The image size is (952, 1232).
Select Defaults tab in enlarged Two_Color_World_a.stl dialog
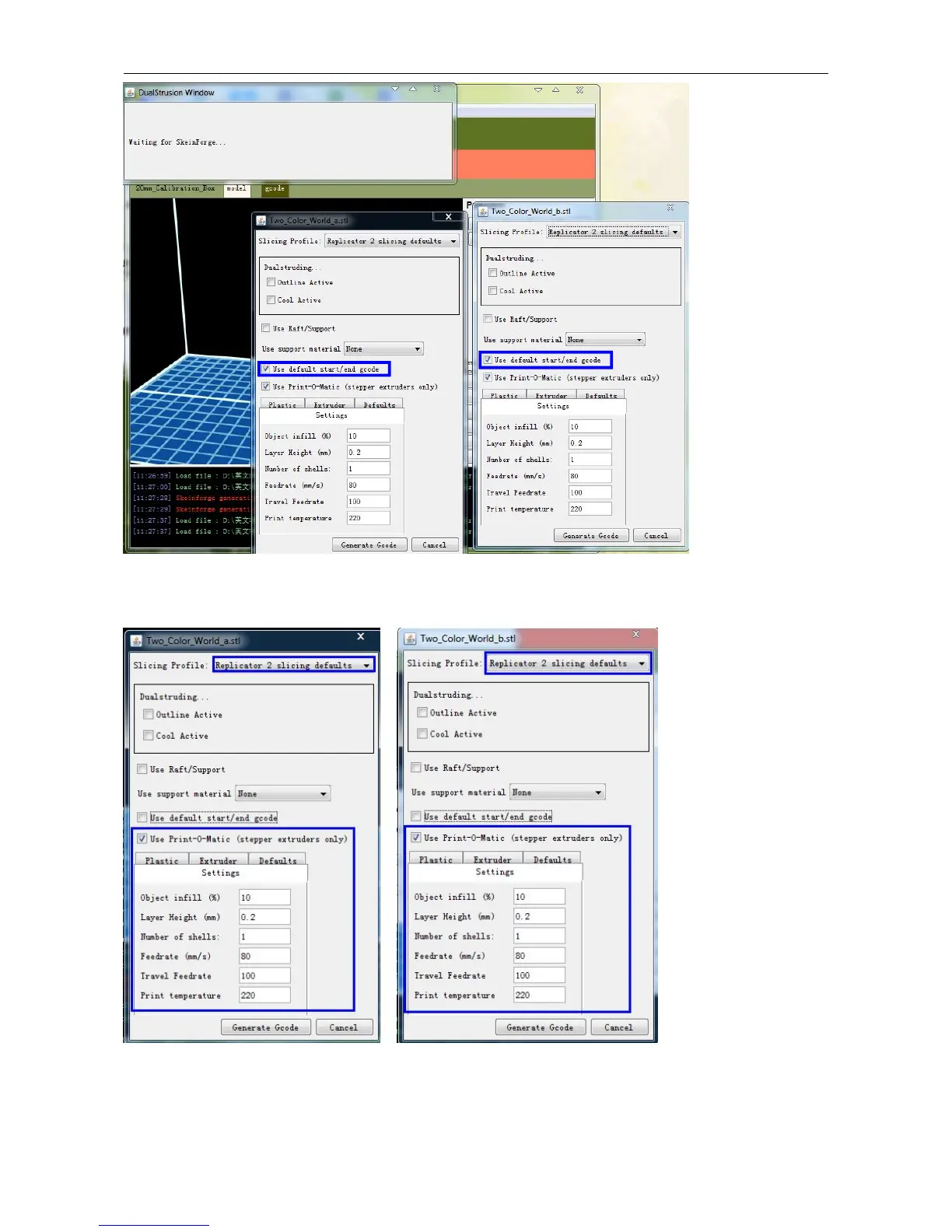coord(278,860)
